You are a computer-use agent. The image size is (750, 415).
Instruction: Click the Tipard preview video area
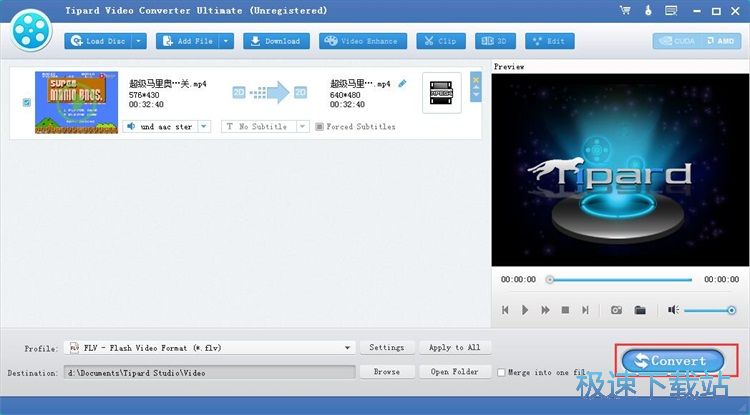point(620,170)
